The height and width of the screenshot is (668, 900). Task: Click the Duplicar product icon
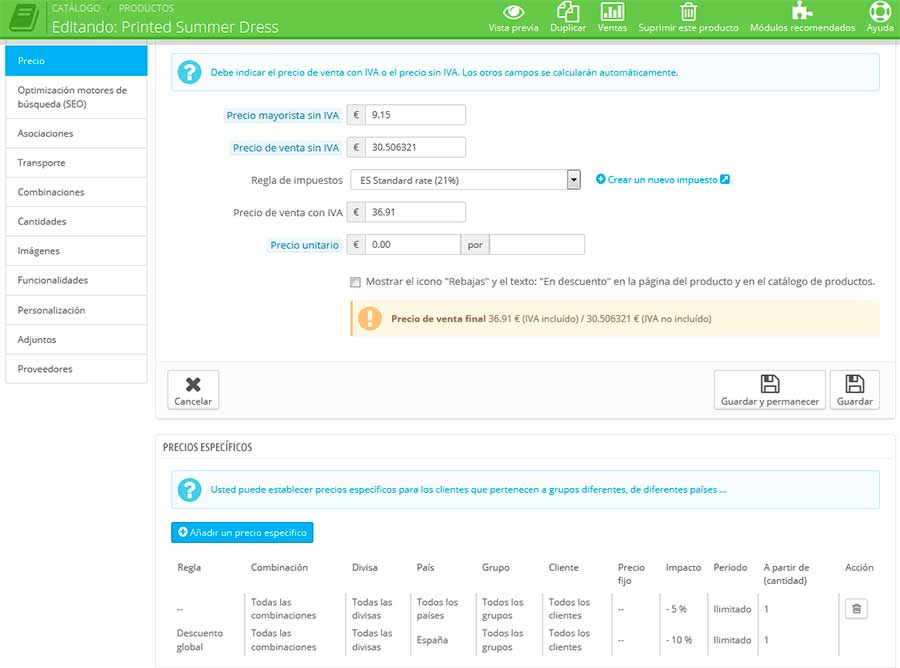568,12
